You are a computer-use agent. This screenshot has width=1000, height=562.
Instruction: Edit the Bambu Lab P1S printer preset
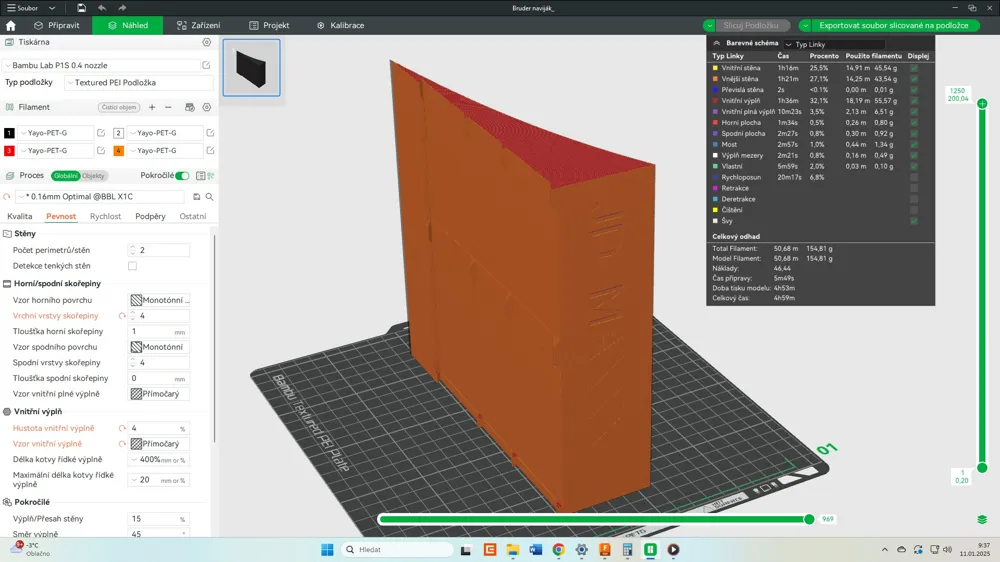click(206, 65)
